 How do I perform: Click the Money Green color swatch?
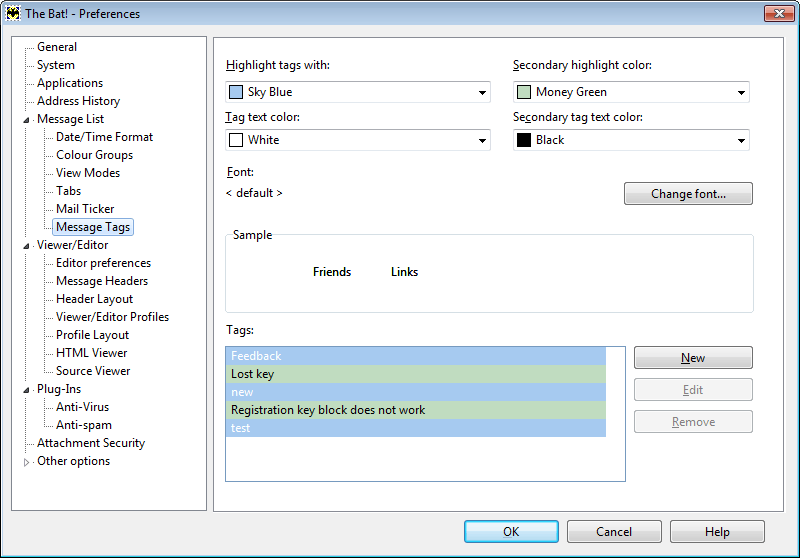(x=524, y=92)
